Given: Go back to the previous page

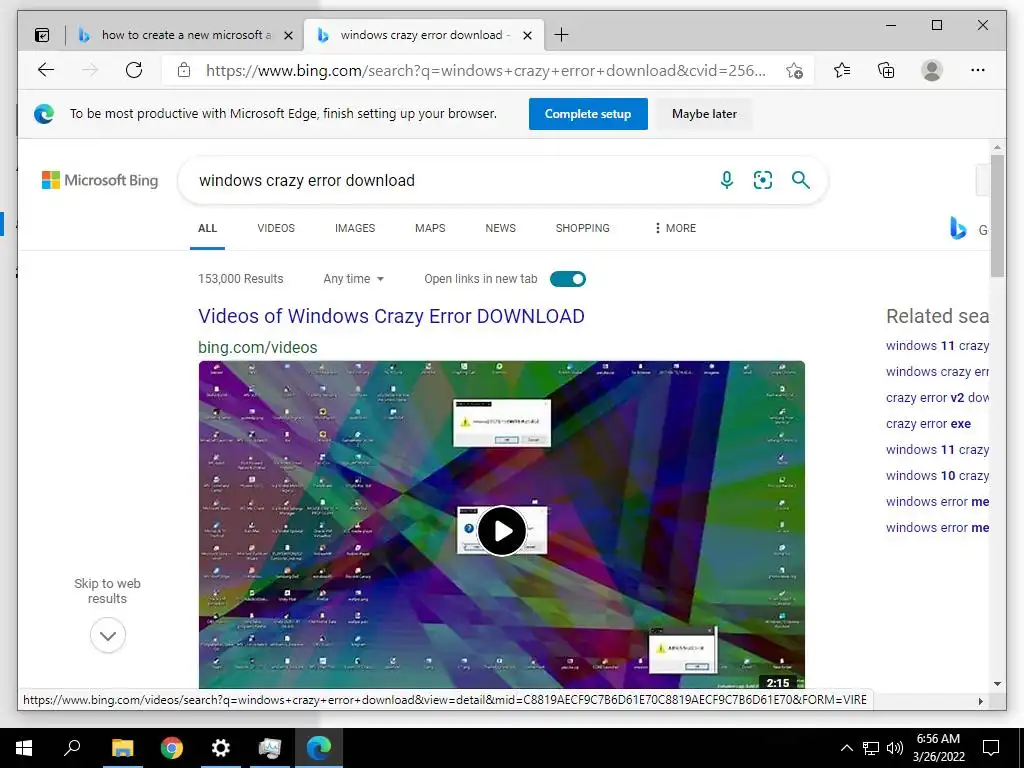Looking at the screenshot, I should coord(46,70).
